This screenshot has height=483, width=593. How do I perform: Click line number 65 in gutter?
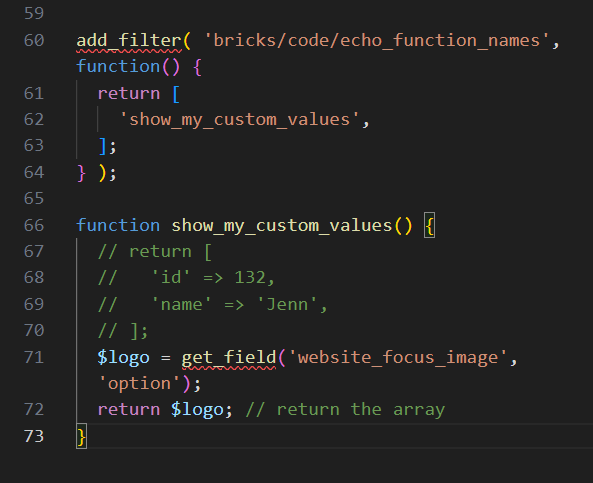coord(34,199)
